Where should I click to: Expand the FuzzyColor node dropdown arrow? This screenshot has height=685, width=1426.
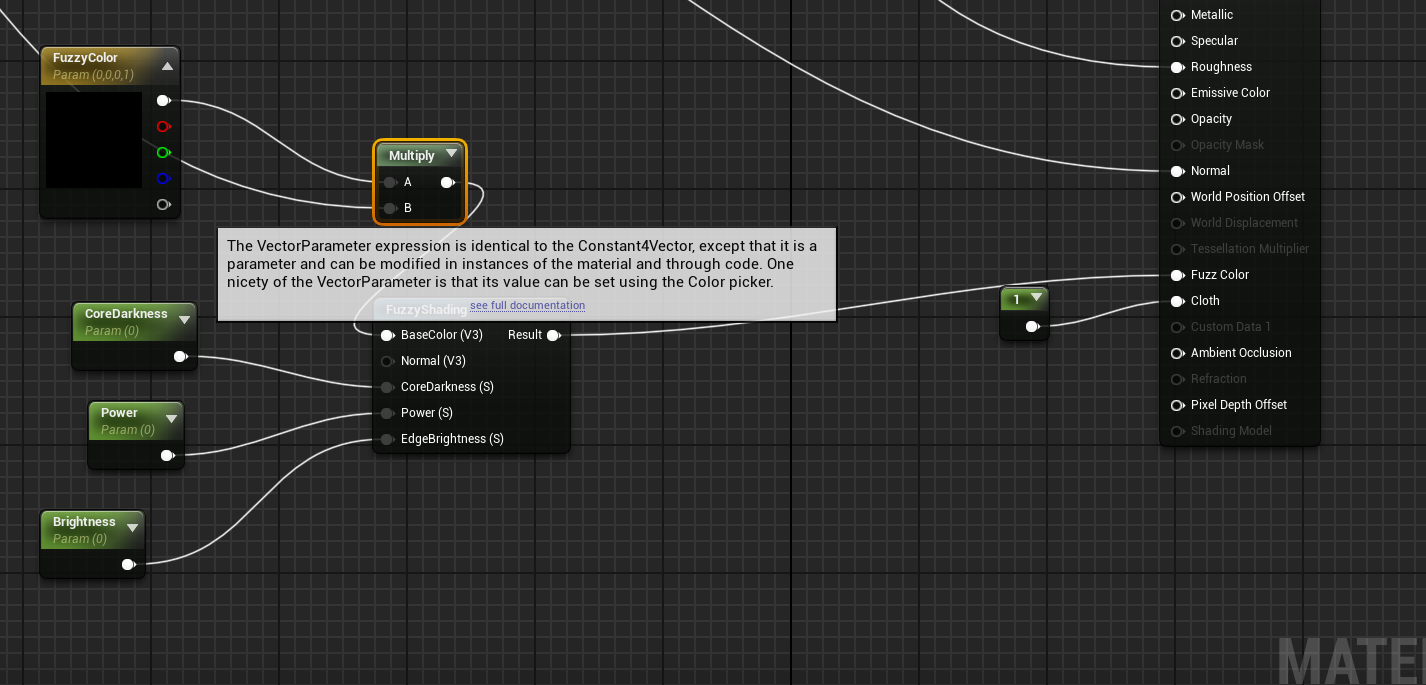(x=167, y=66)
